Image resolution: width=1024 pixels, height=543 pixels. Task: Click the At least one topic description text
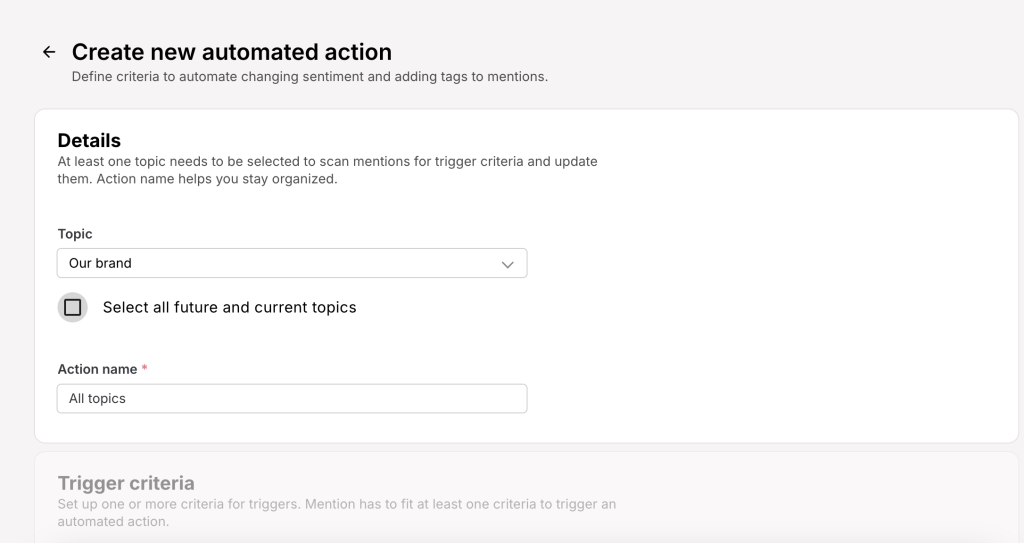327,170
